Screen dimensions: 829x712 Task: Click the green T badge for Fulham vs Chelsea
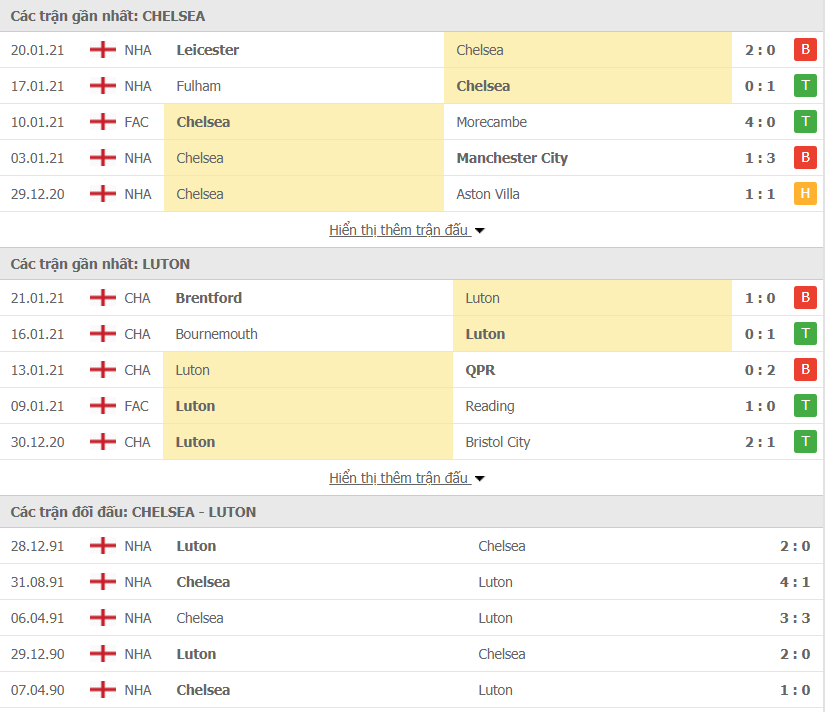(805, 86)
